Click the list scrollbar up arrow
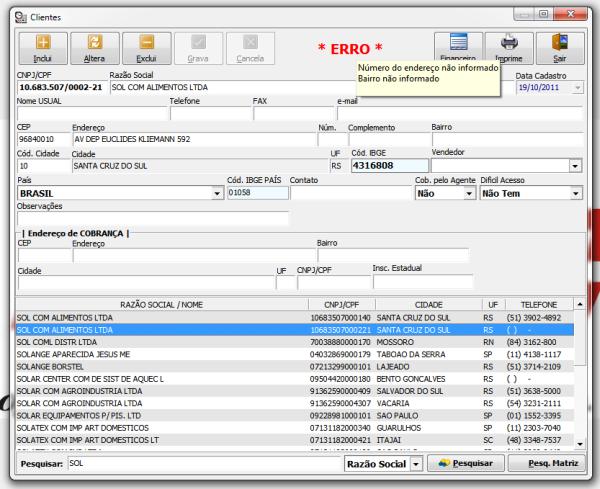600x489 pixels. [x=580, y=305]
